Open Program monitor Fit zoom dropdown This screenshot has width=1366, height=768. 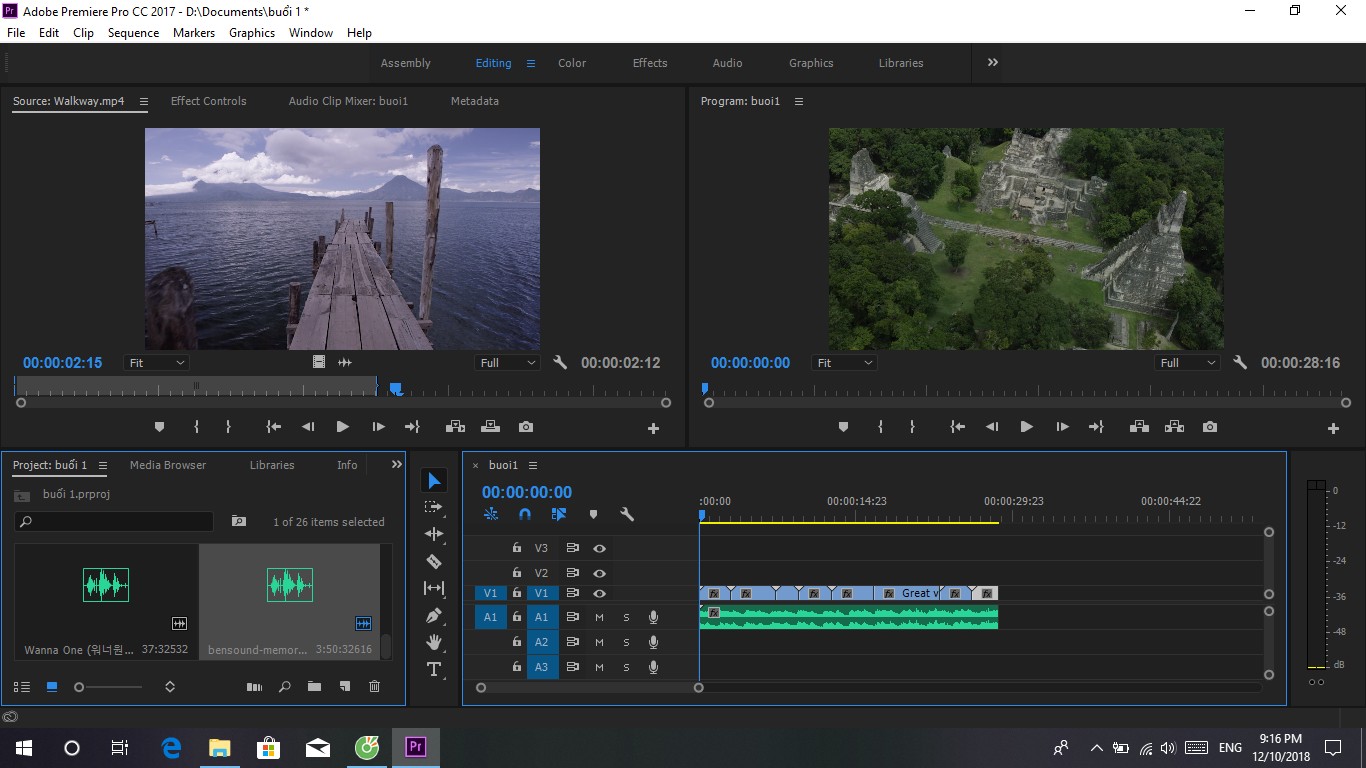[x=845, y=363]
